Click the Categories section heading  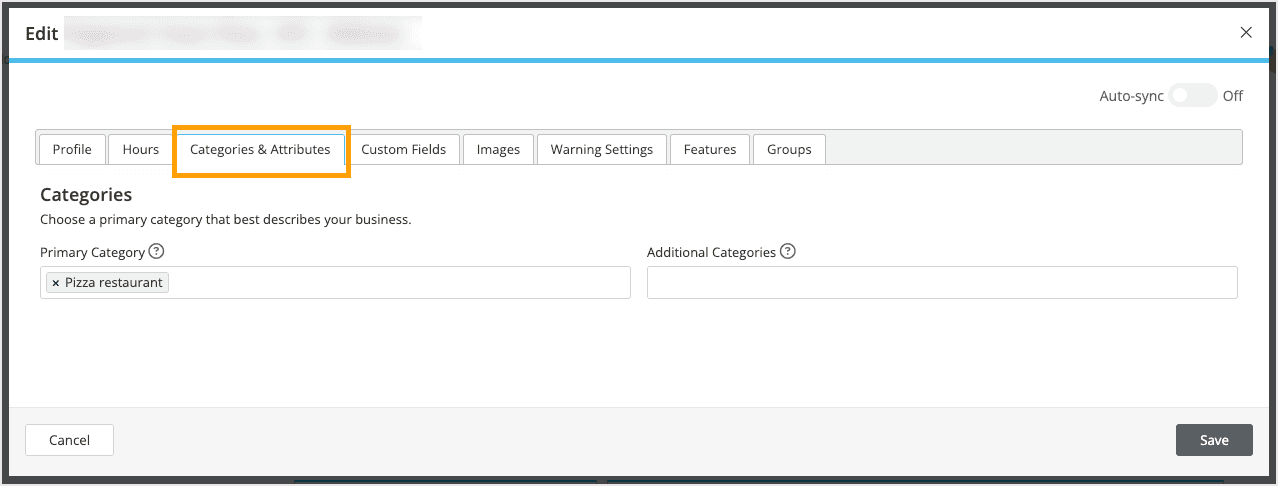[x=86, y=195]
